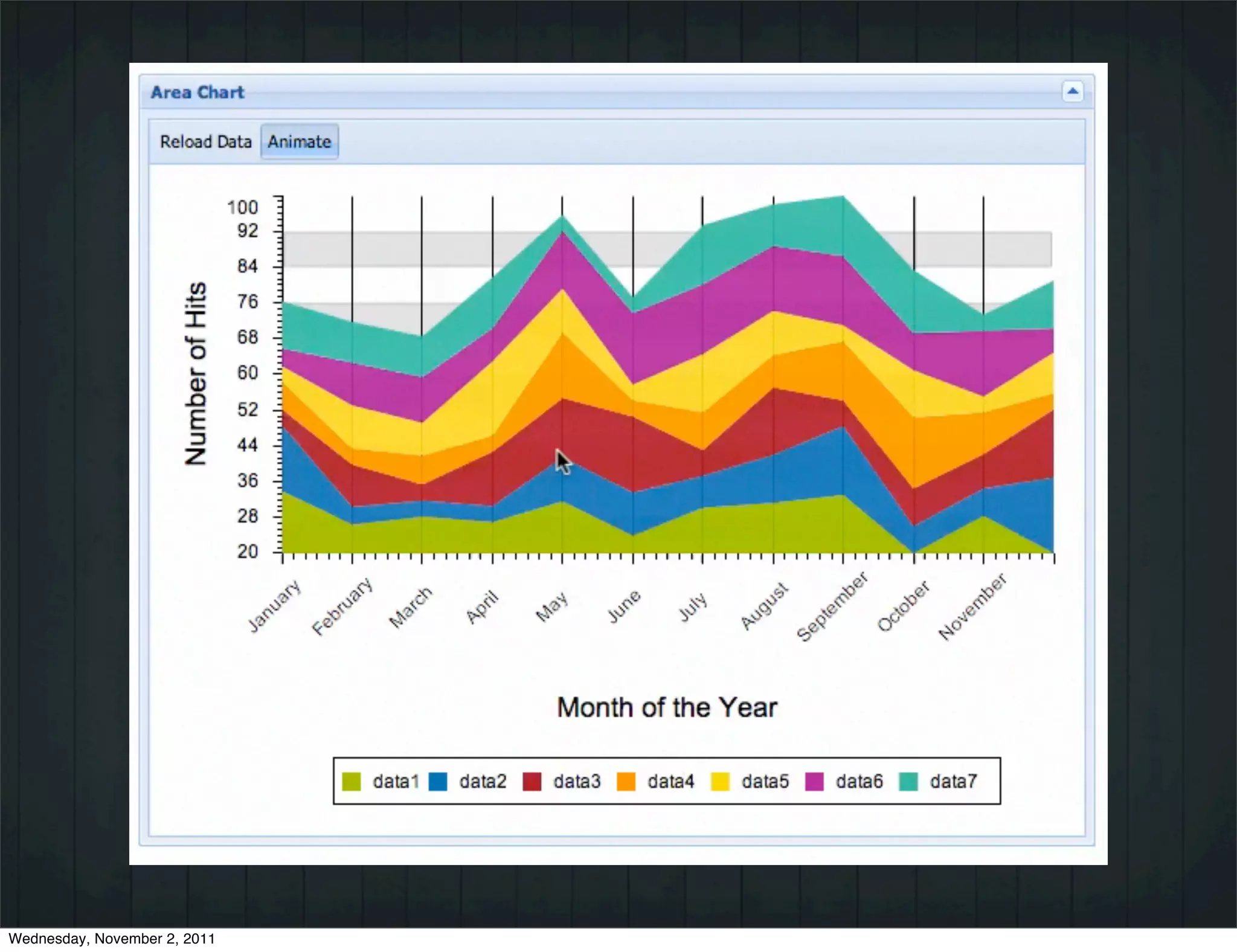Click the data1 green legend swatch
This screenshot has height=952, width=1237.
(351, 781)
